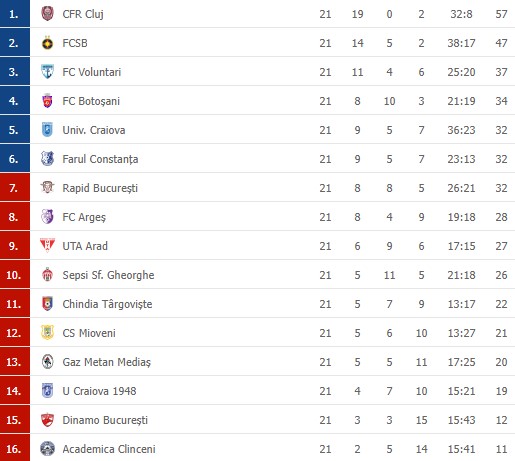Click FCSB's 38:17 goal difference
The height and width of the screenshot is (461, 515).
(x=461, y=43)
